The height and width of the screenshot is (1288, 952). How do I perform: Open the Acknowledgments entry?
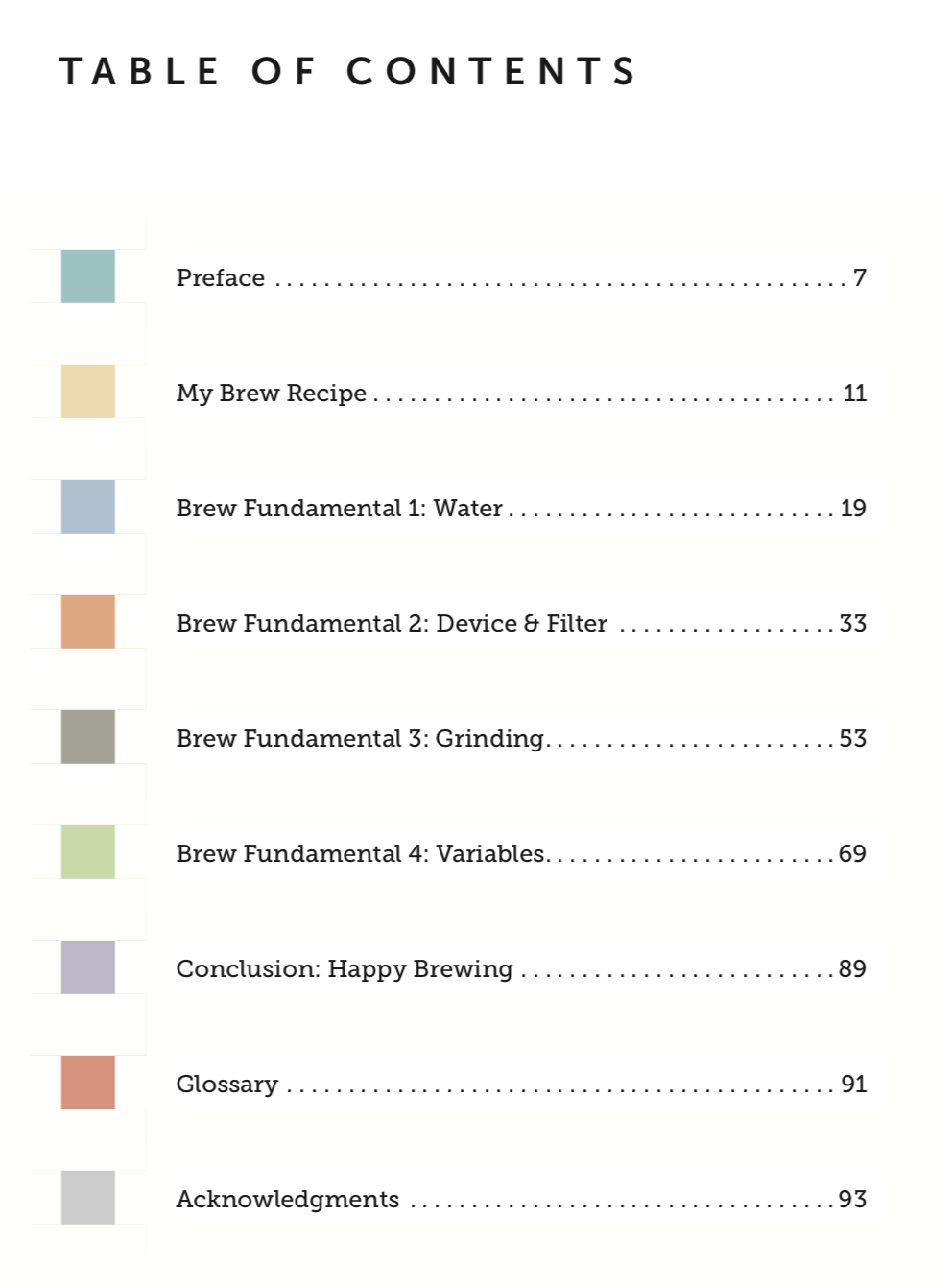click(521, 1200)
